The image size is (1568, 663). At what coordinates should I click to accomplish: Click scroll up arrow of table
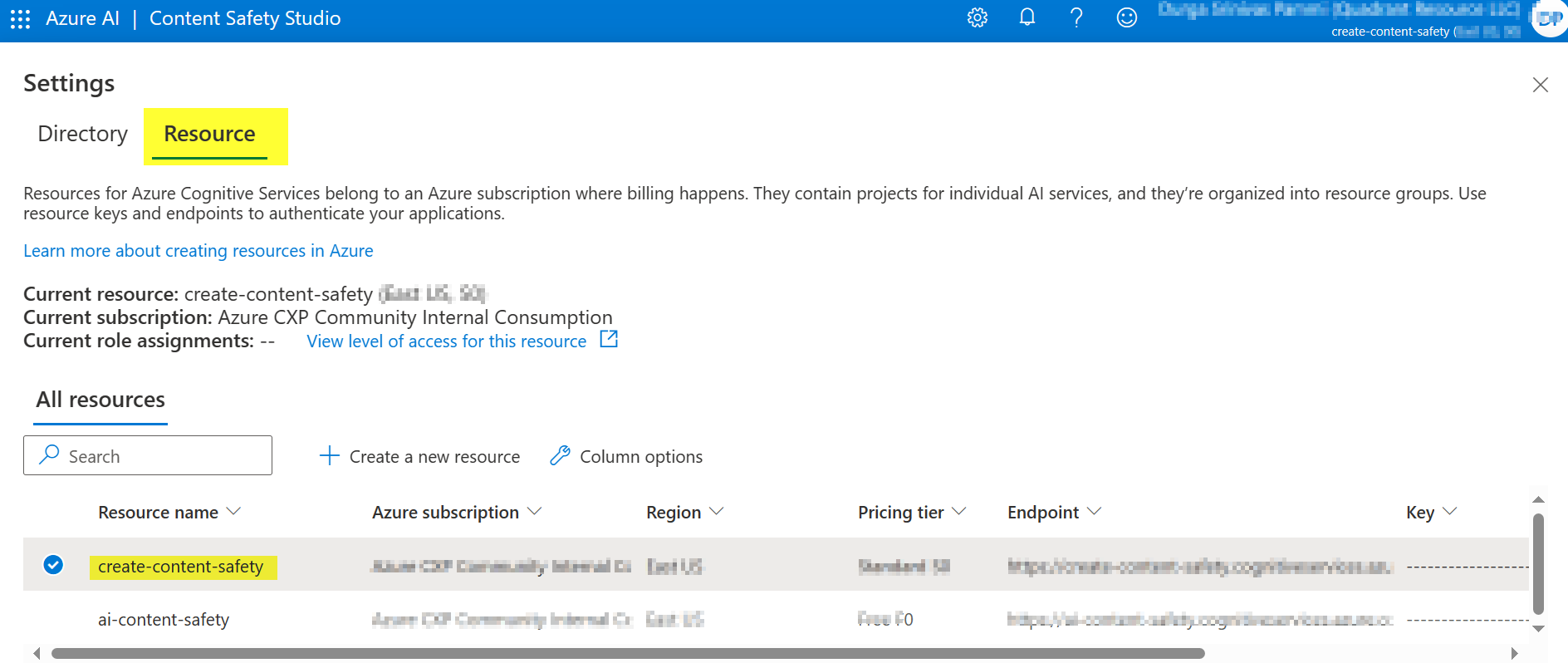pos(1538,499)
